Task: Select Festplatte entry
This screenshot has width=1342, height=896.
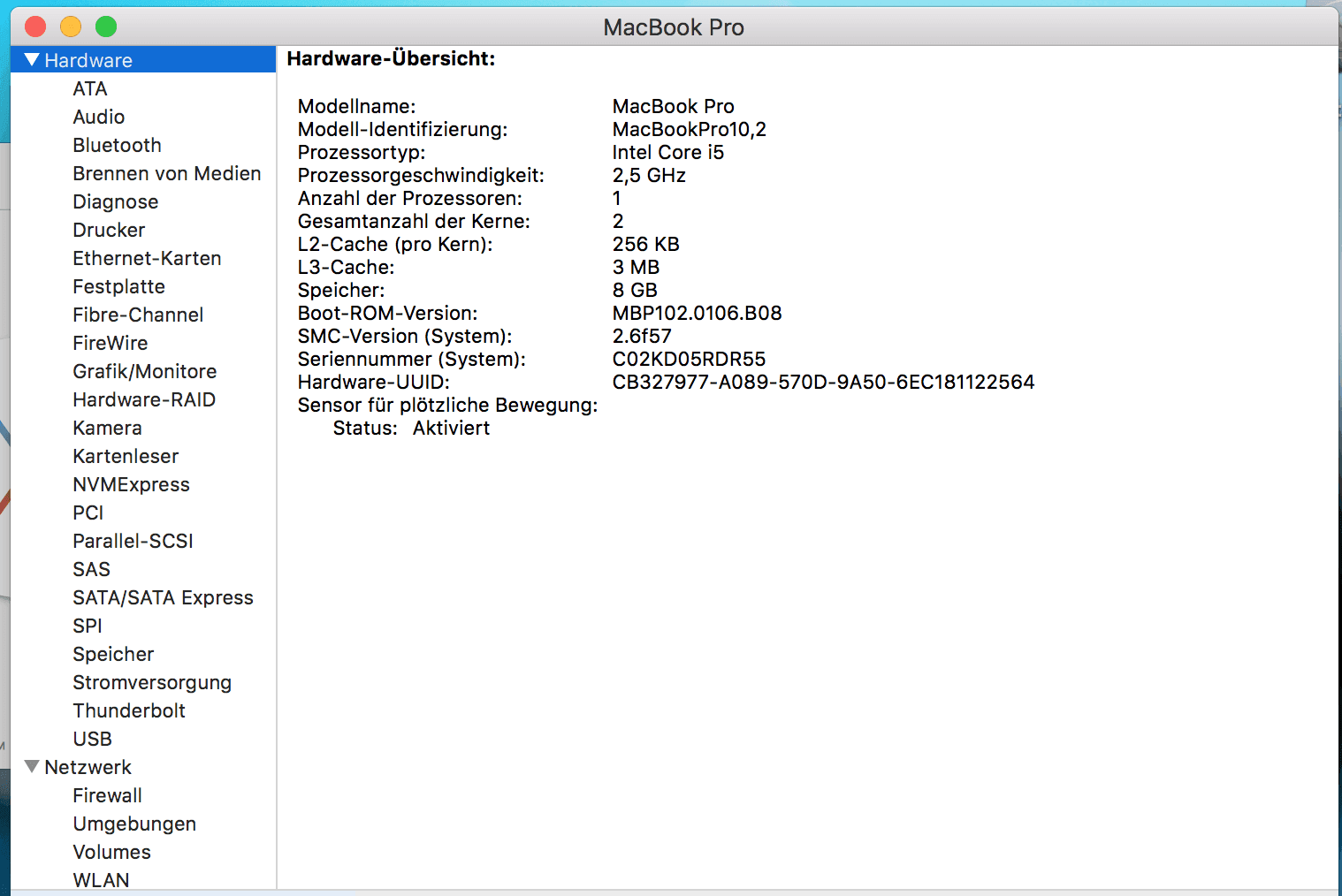Action: 119,286
